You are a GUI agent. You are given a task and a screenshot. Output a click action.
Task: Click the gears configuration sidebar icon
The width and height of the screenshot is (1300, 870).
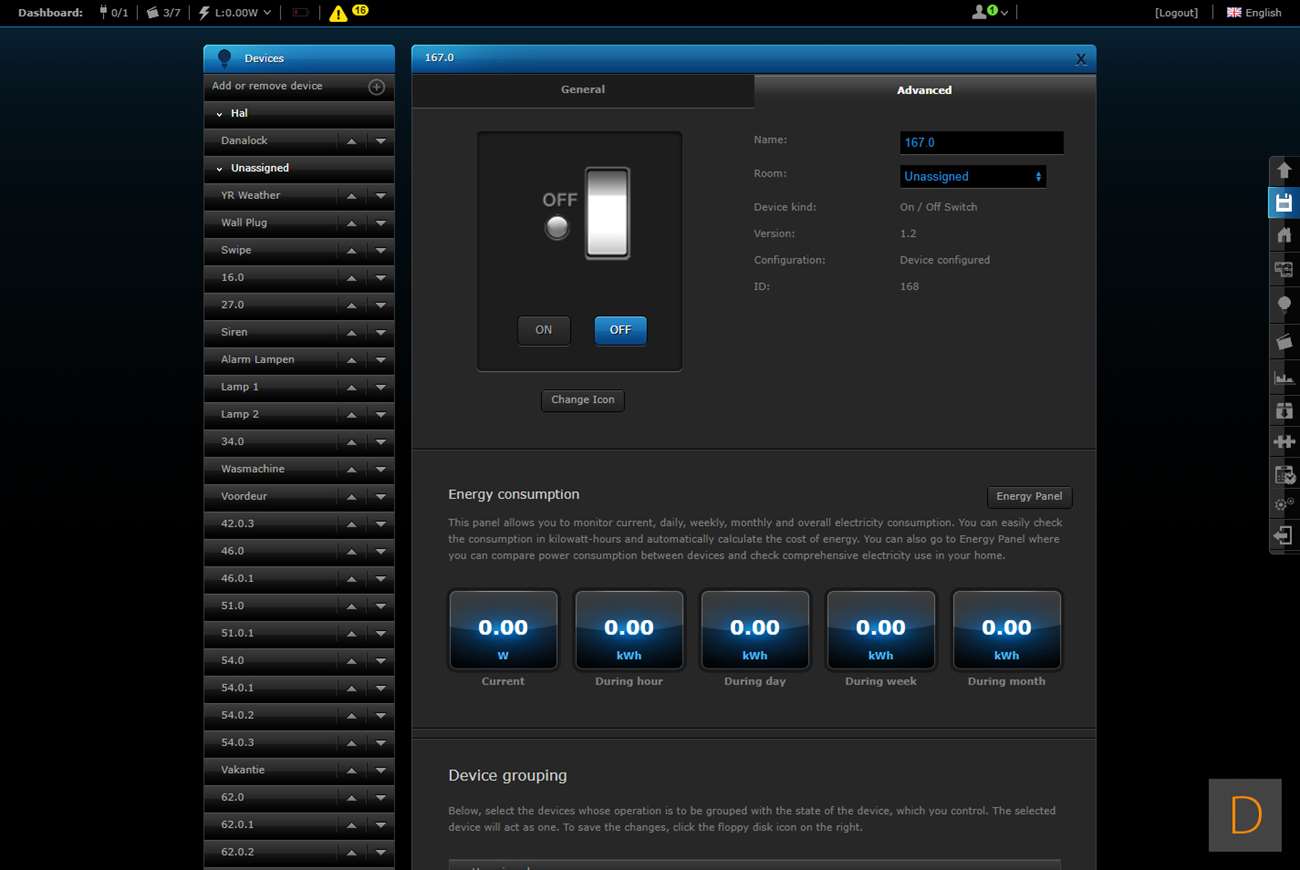click(x=1284, y=505)
